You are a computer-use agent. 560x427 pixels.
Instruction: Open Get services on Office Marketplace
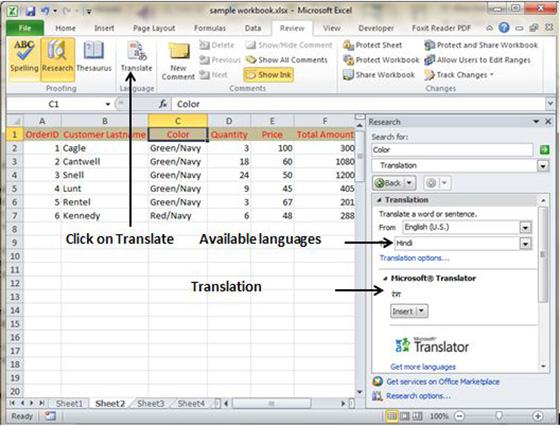443,382
